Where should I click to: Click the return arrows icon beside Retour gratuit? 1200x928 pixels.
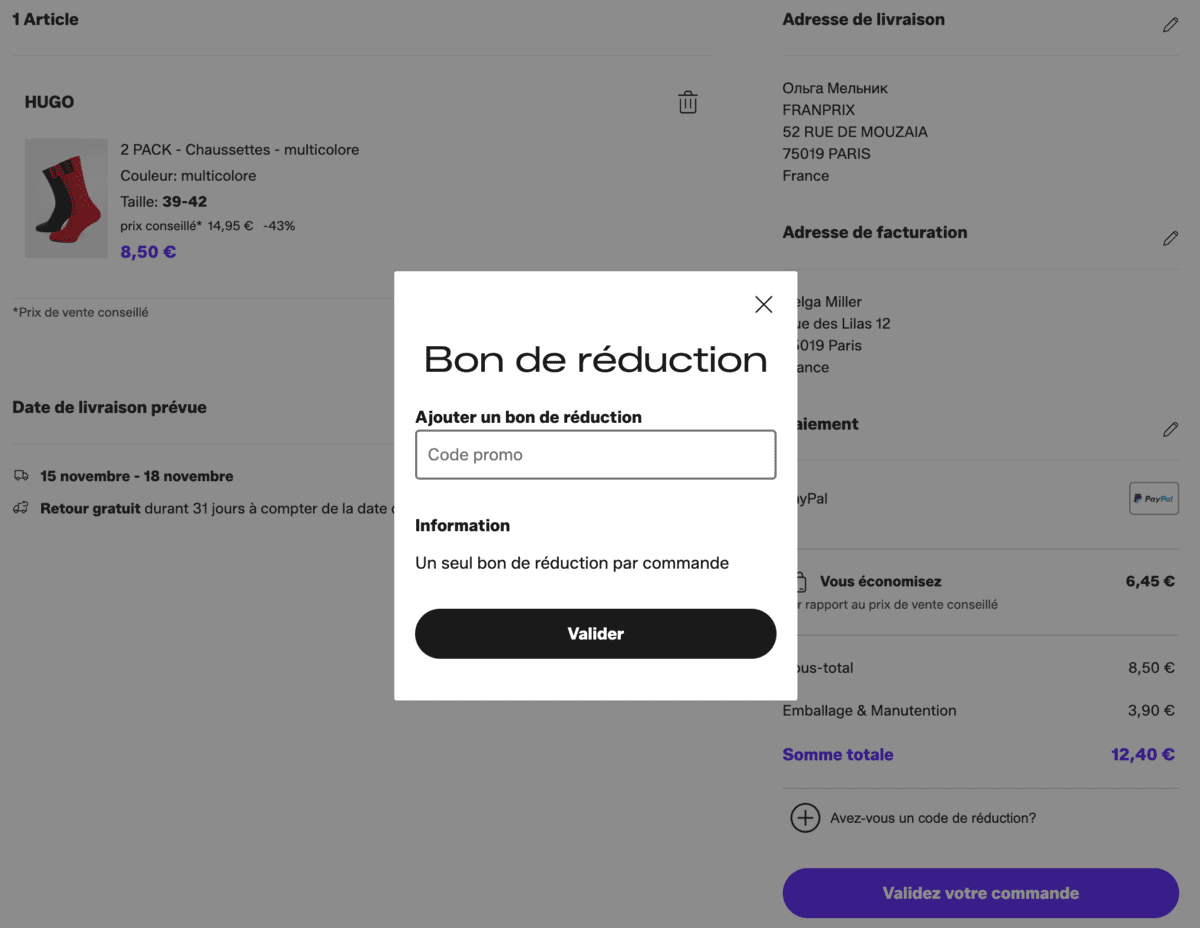pyautogui.click(x=19, y=509)
